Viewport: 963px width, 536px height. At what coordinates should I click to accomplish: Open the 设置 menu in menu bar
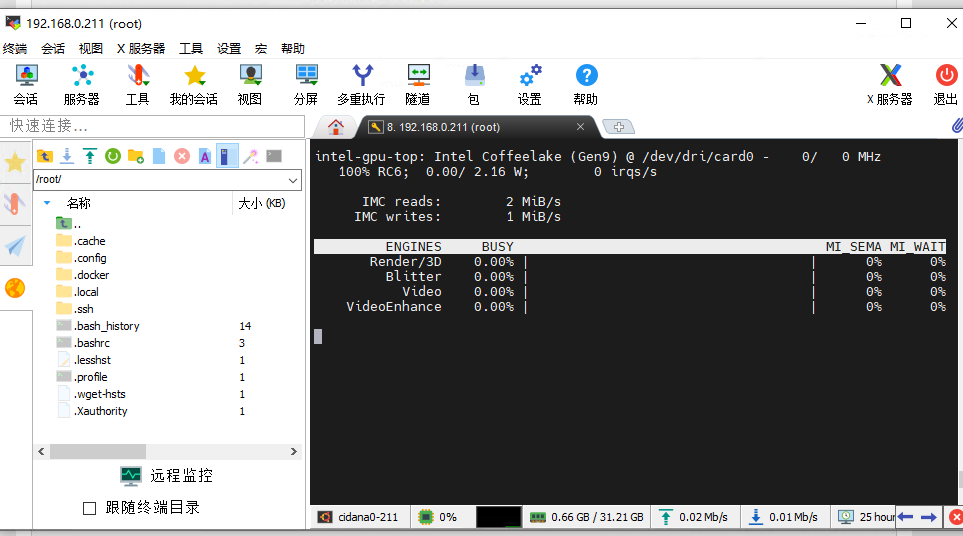coord(229,48)
